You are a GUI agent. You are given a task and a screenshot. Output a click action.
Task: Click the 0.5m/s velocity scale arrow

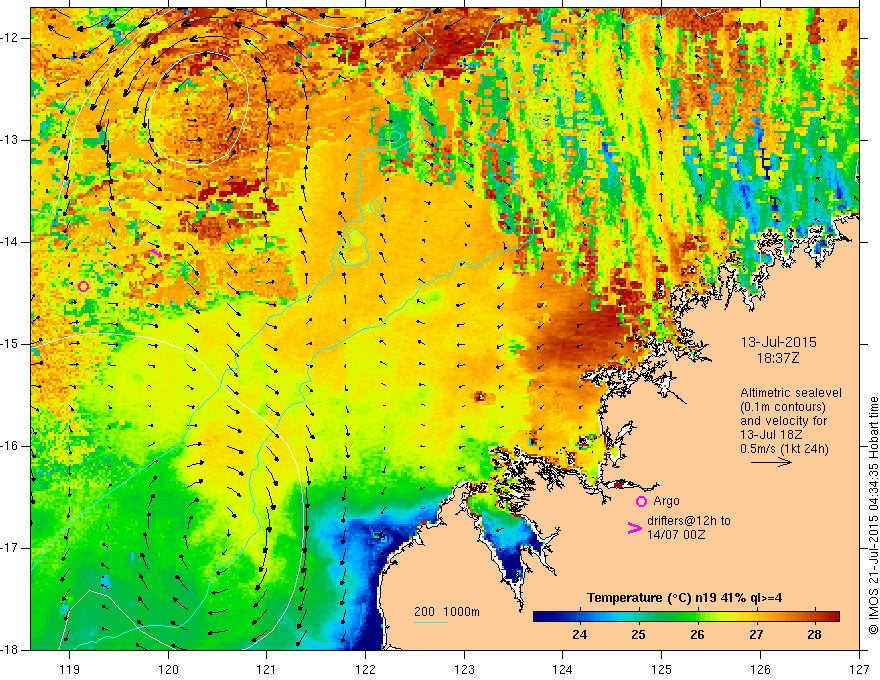pyautogui.click(x=771, y=462)
